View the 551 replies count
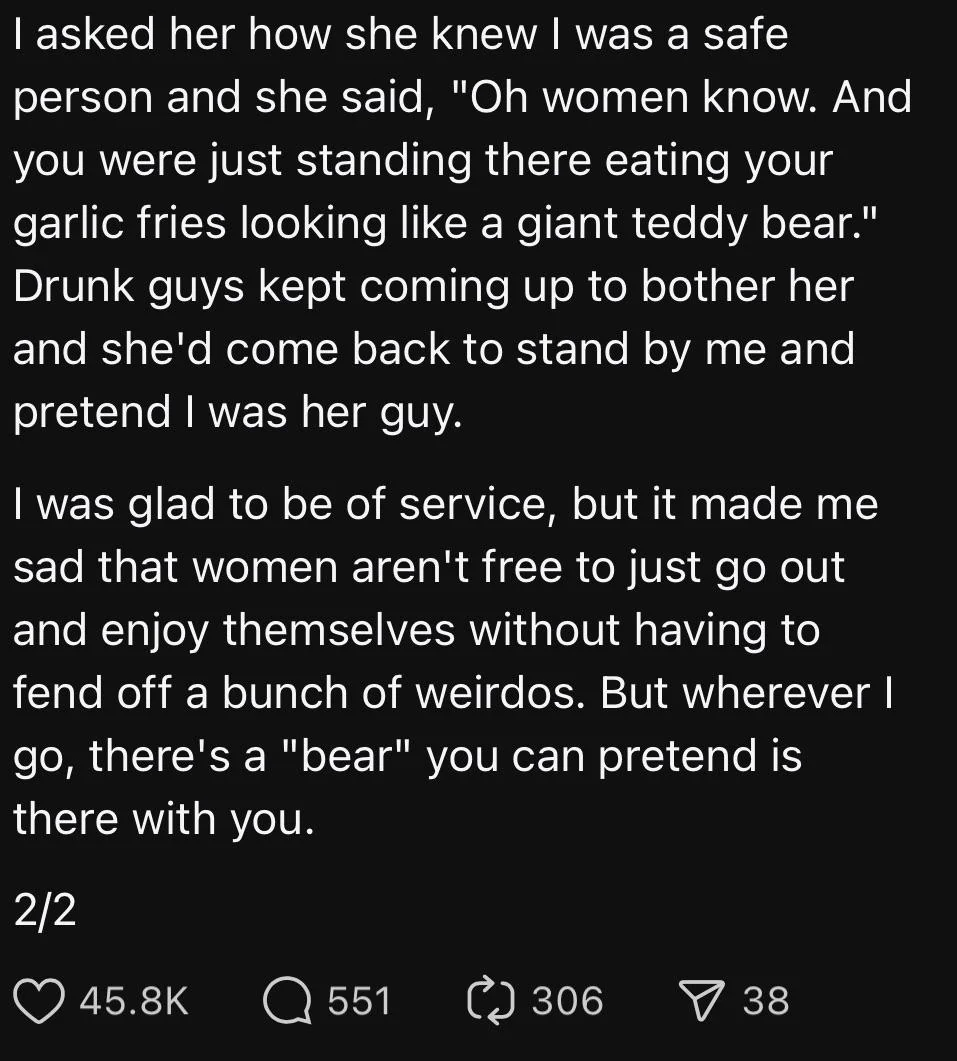Viewport: 957px width, 1061px height. pos(359,1001)
